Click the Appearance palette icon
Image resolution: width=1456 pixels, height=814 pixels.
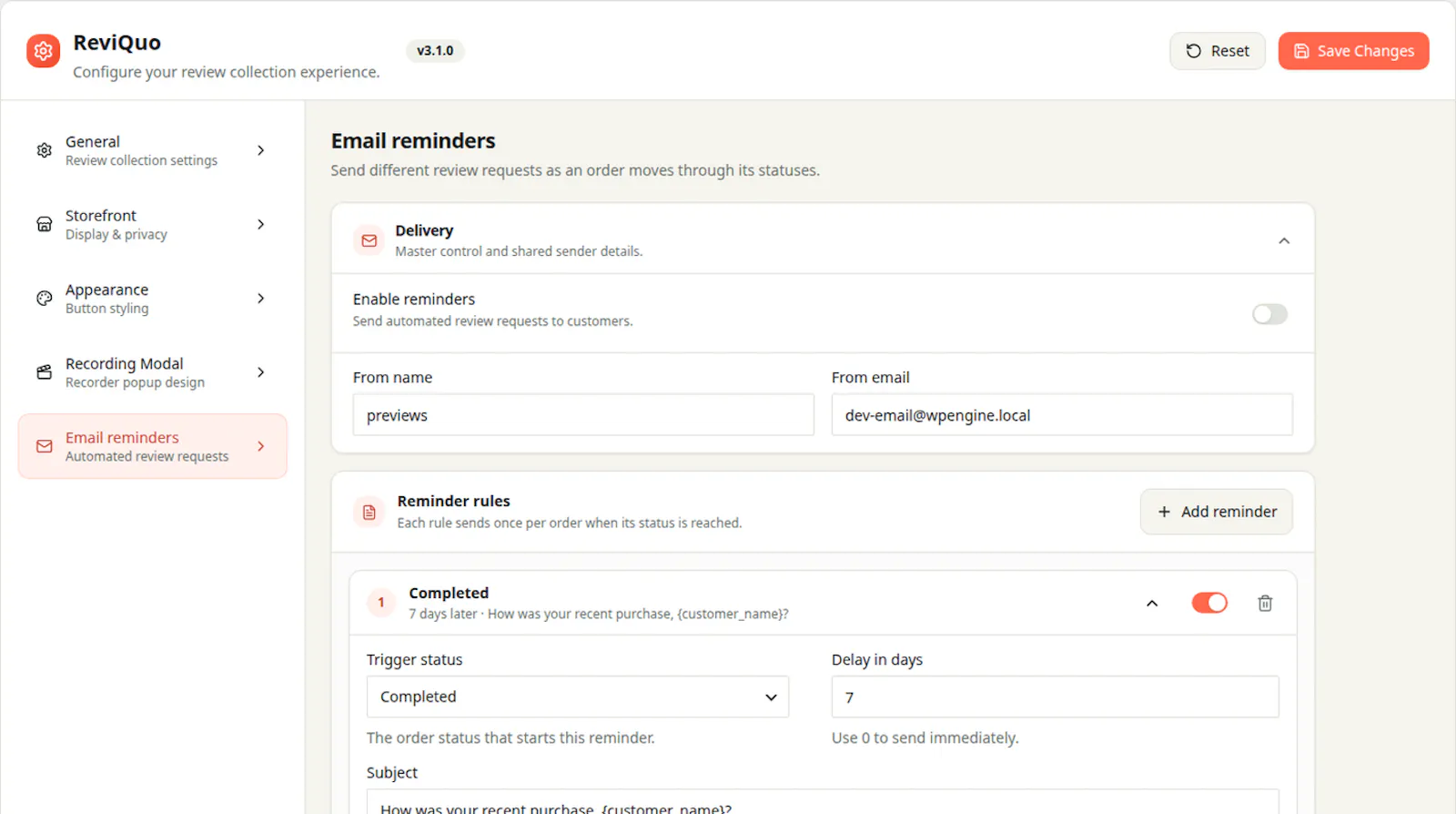tap(44, 298)
